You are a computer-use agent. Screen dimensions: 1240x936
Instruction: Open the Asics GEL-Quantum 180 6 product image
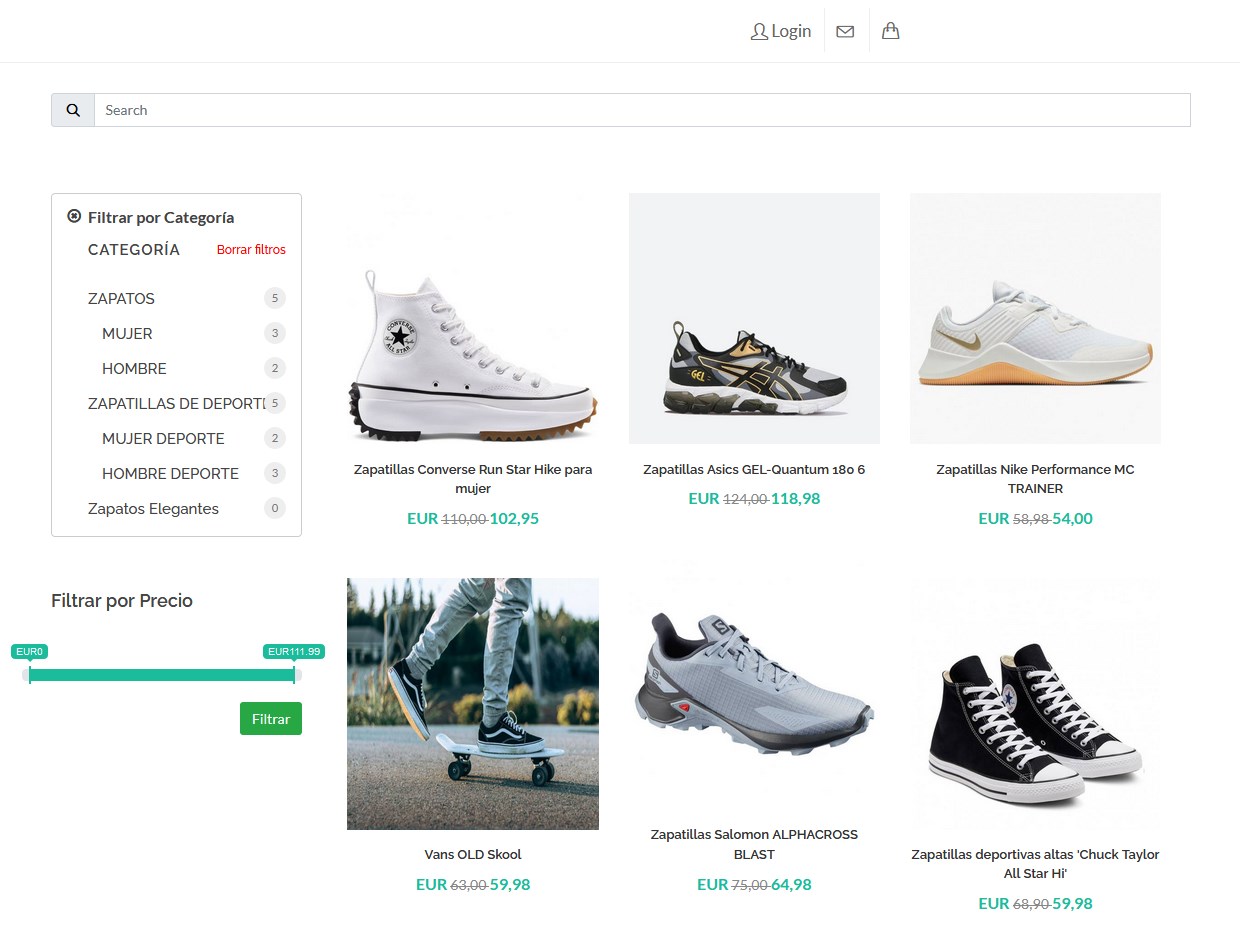point(754,318)
